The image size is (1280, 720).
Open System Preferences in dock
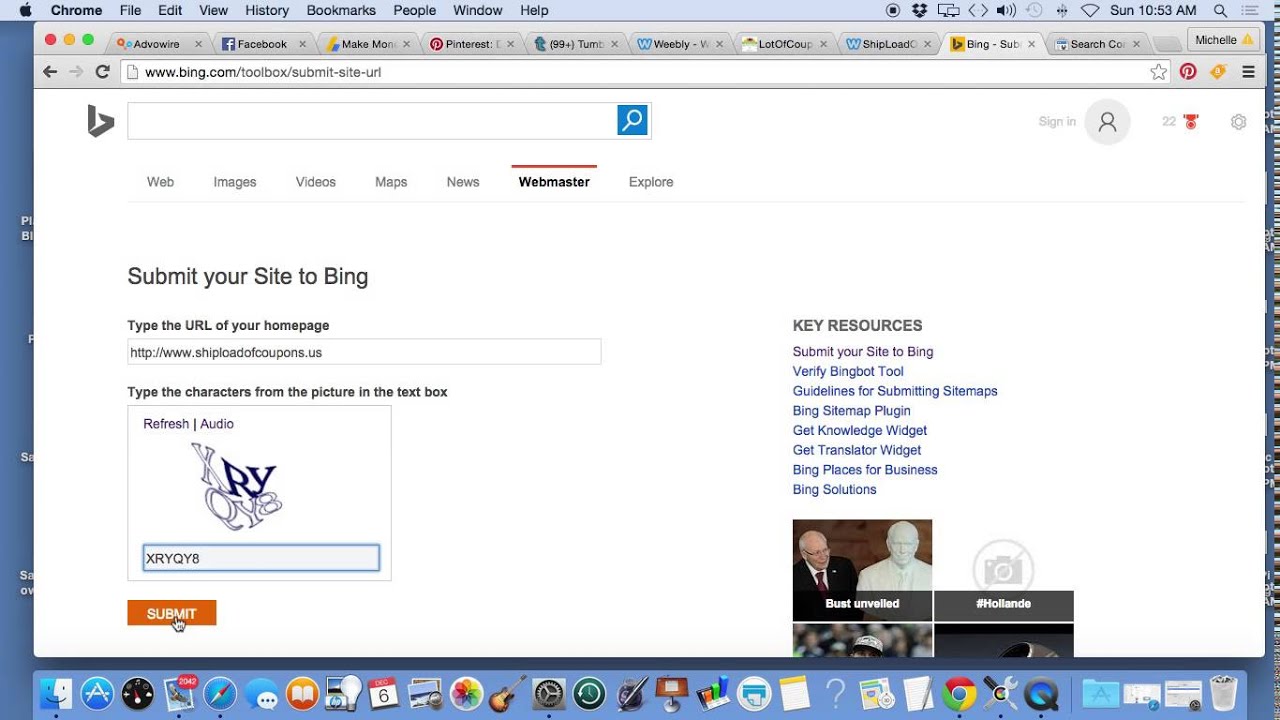548,693
